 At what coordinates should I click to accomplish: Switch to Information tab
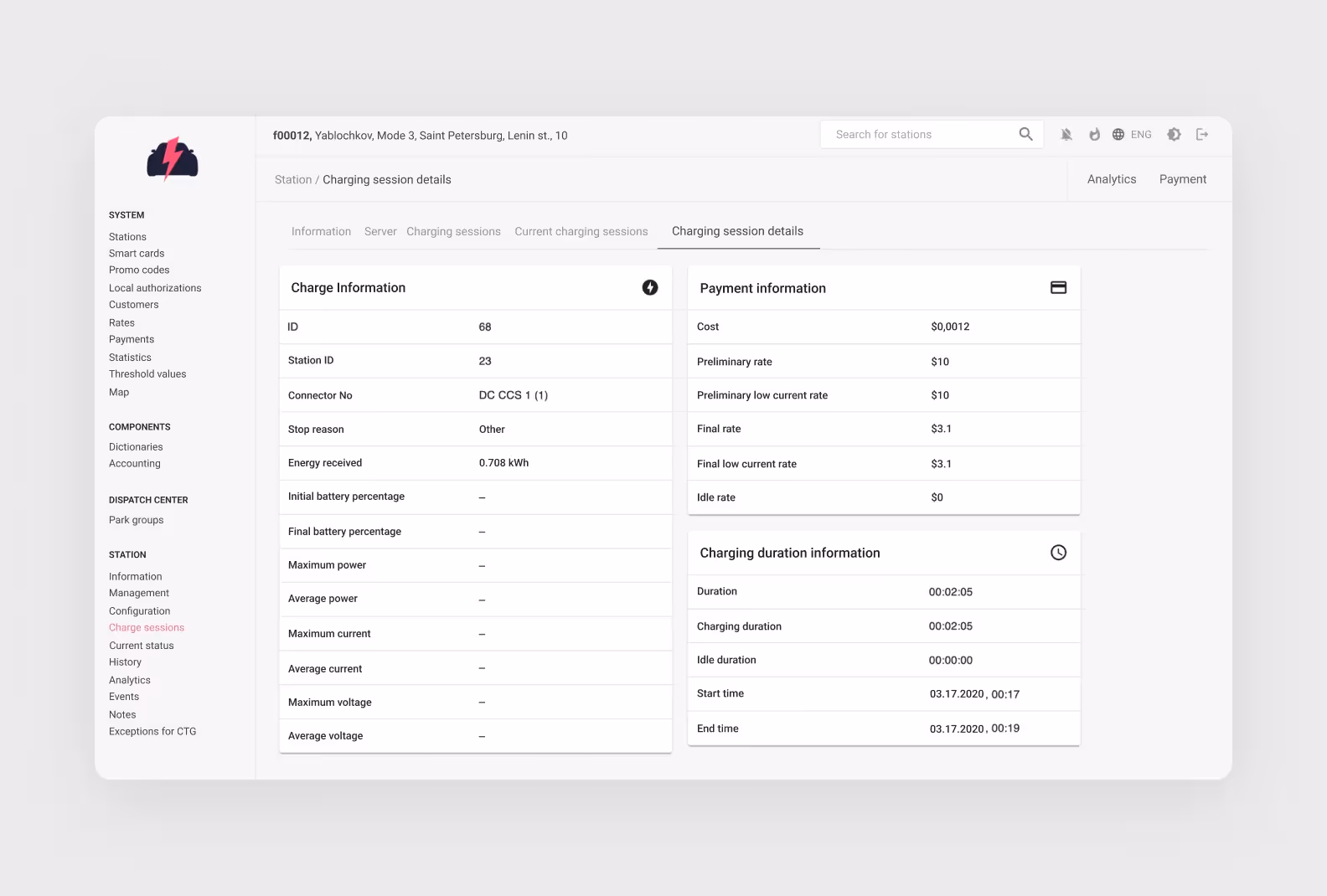pos(321,231)
